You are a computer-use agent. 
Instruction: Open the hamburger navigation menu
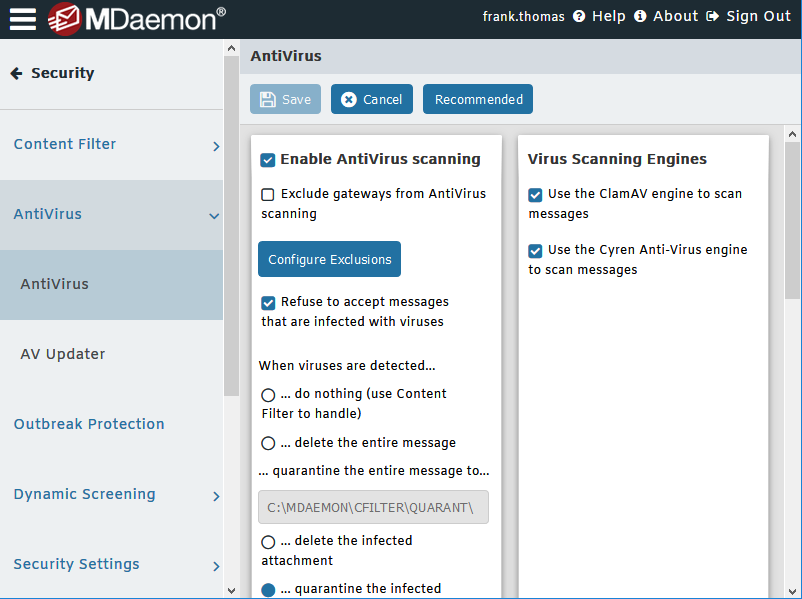23,18
